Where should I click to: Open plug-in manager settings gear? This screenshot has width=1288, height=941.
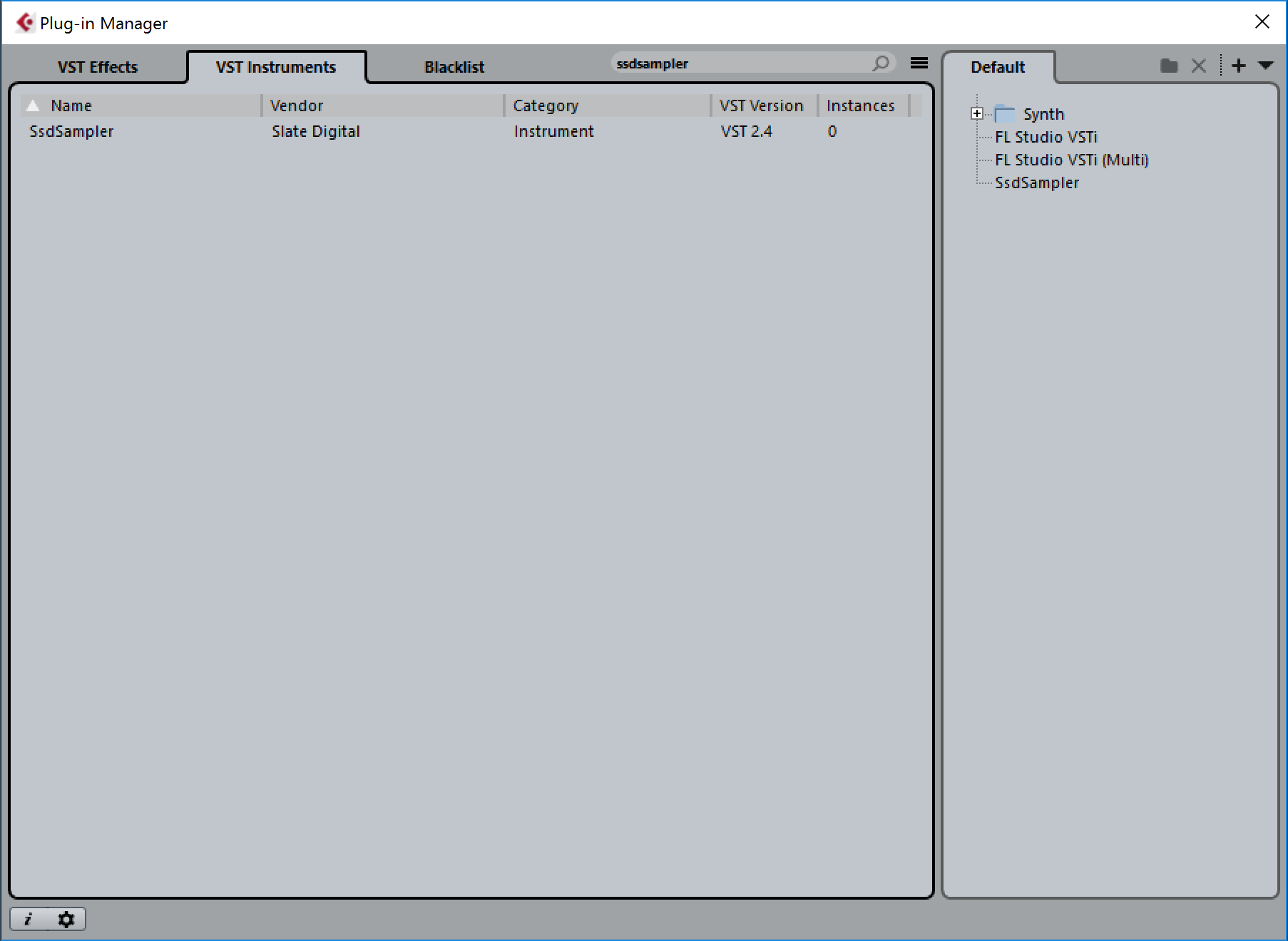click(66, 919)
